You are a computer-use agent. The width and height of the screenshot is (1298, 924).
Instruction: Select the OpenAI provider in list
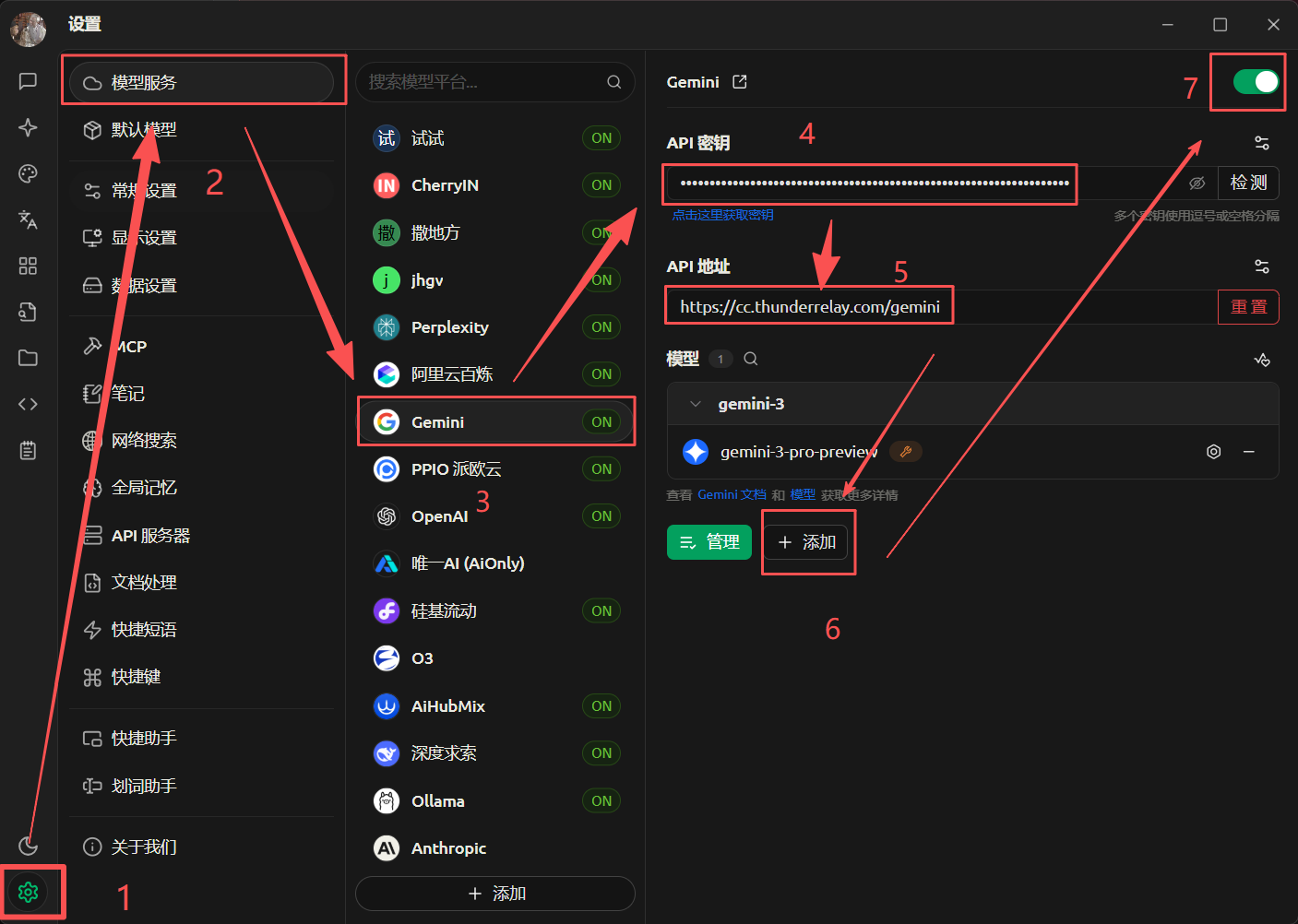495,516
